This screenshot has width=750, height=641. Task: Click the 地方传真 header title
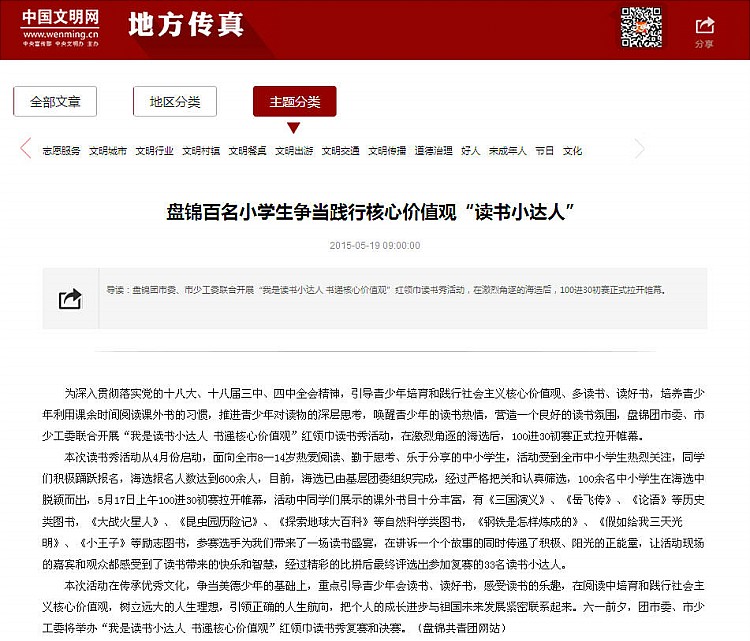(186, 25)
